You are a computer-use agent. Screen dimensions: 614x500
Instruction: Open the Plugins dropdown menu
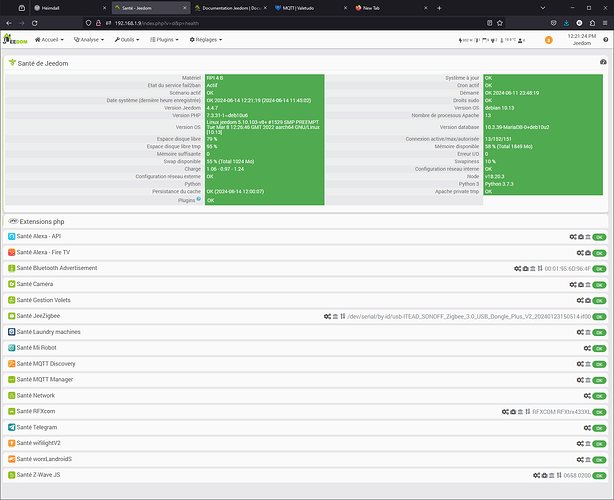164,40
